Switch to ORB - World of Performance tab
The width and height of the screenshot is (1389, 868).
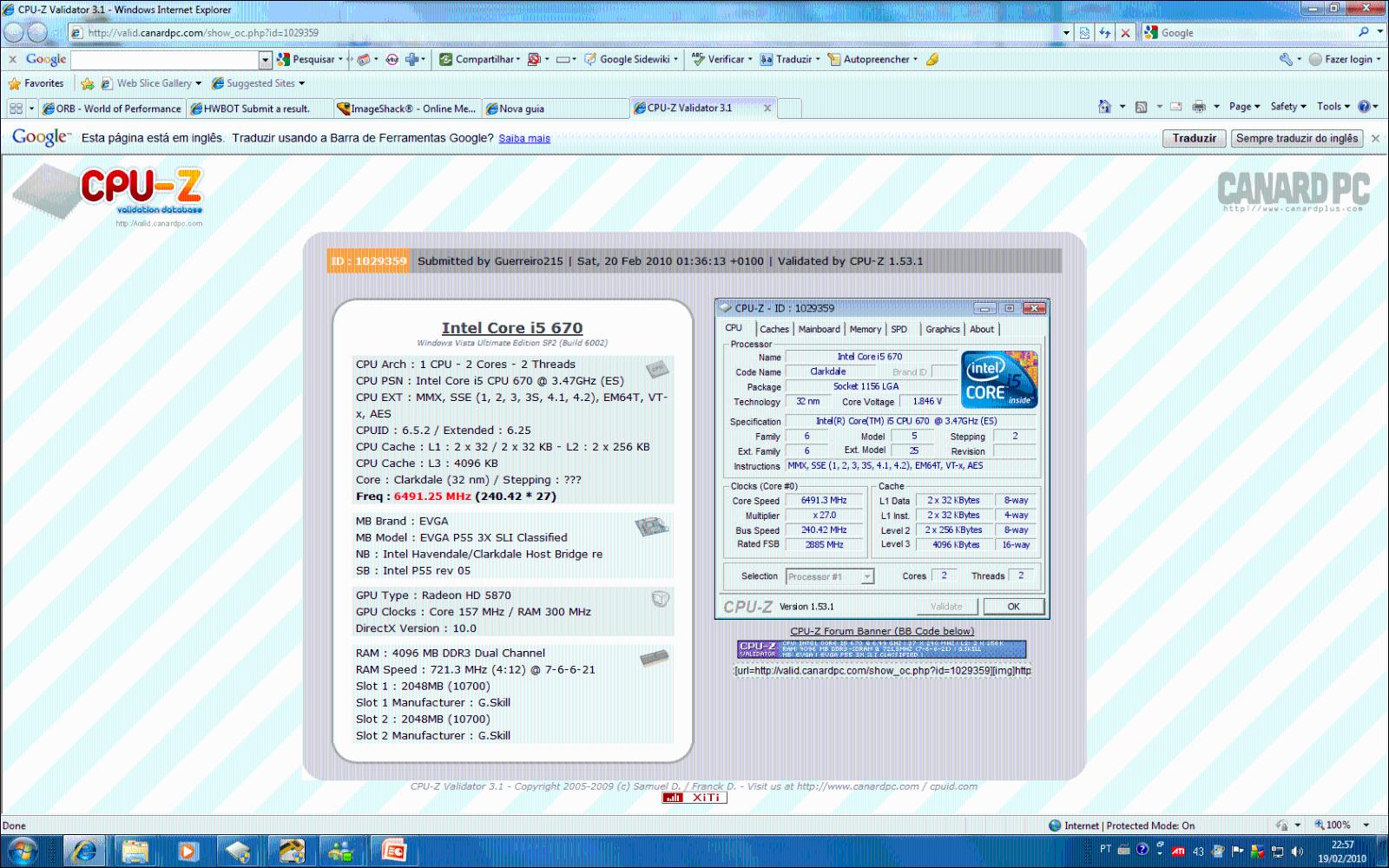click(112, 108)
